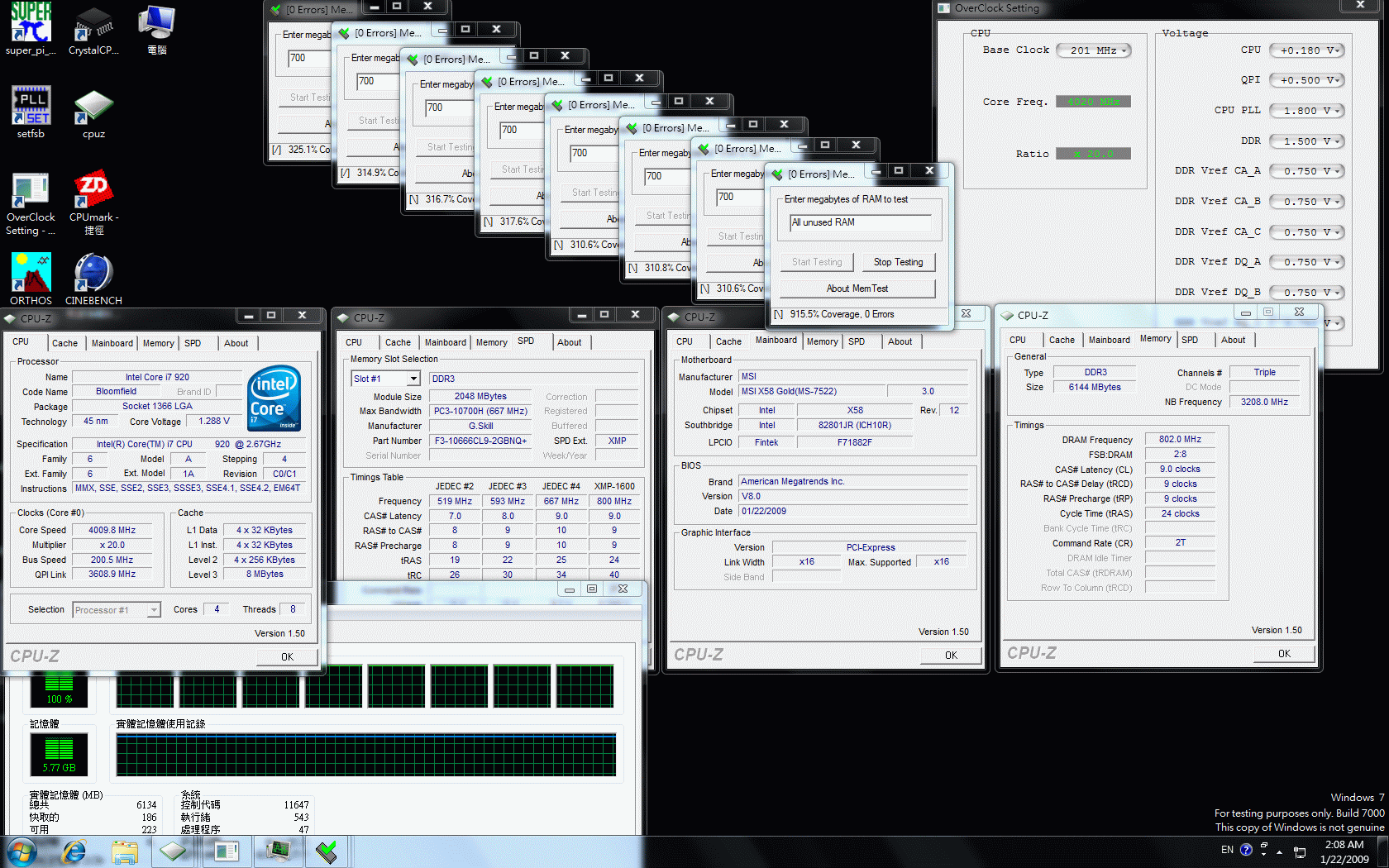Image resolution: width=1389 pixels, height=868 pixels.
Task: Click the Intel Core i7 inside logo
Action: point(274,398)
